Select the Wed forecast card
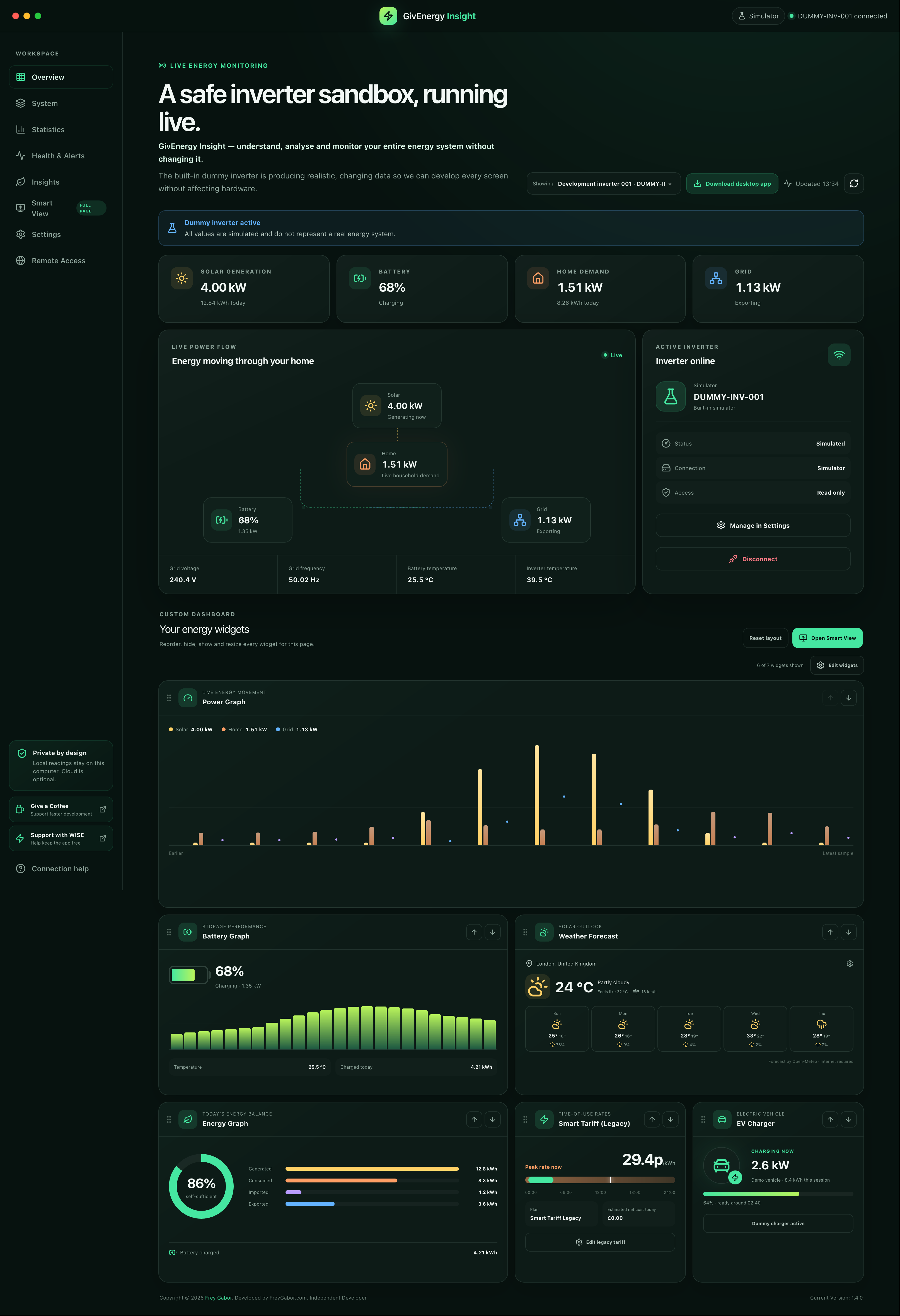Image resolution: width=900 pixels, height=1316 pixels. (755, 1029)
